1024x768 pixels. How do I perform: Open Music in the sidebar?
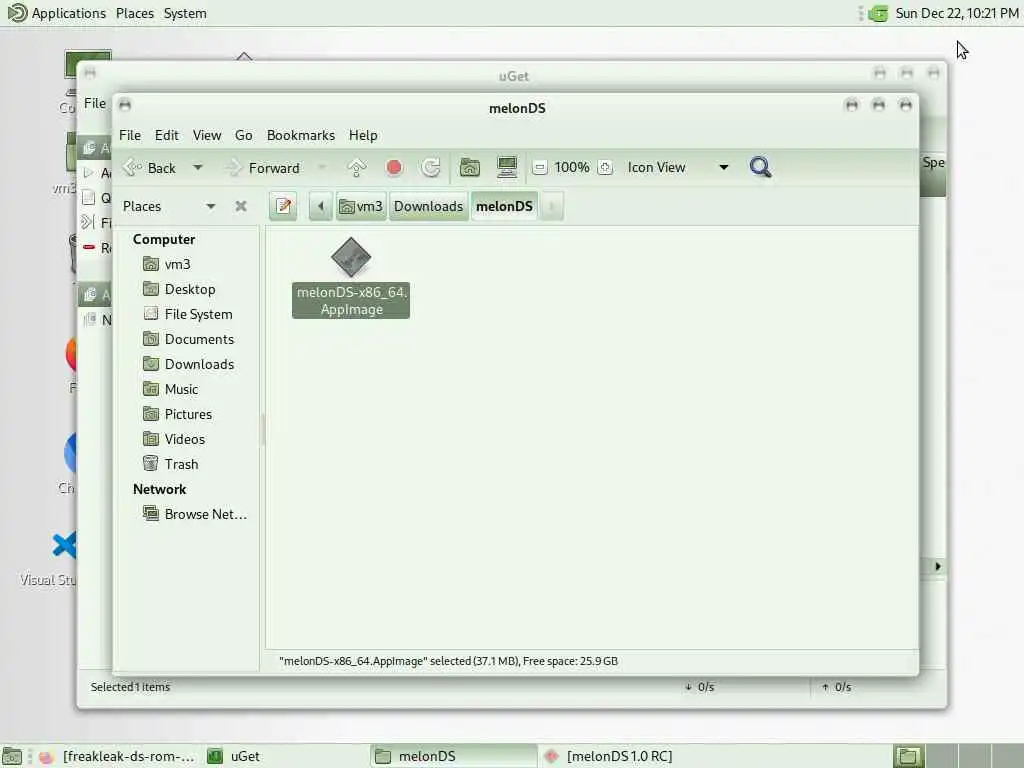pyautogui.click(x=189, y=389)
